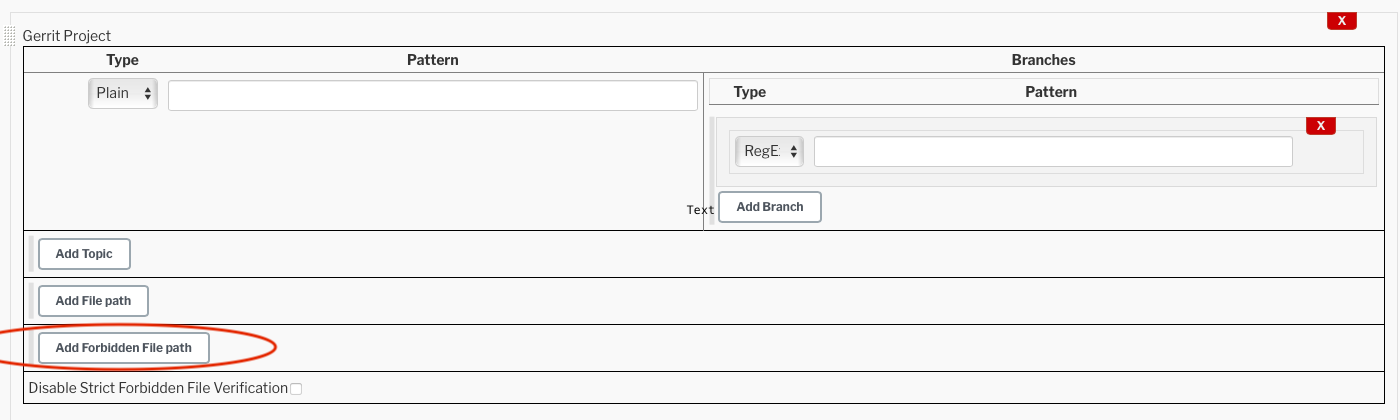
Task: Click the Text label near Add Branch
Action: pyautogui.click(x=701, y=210)
